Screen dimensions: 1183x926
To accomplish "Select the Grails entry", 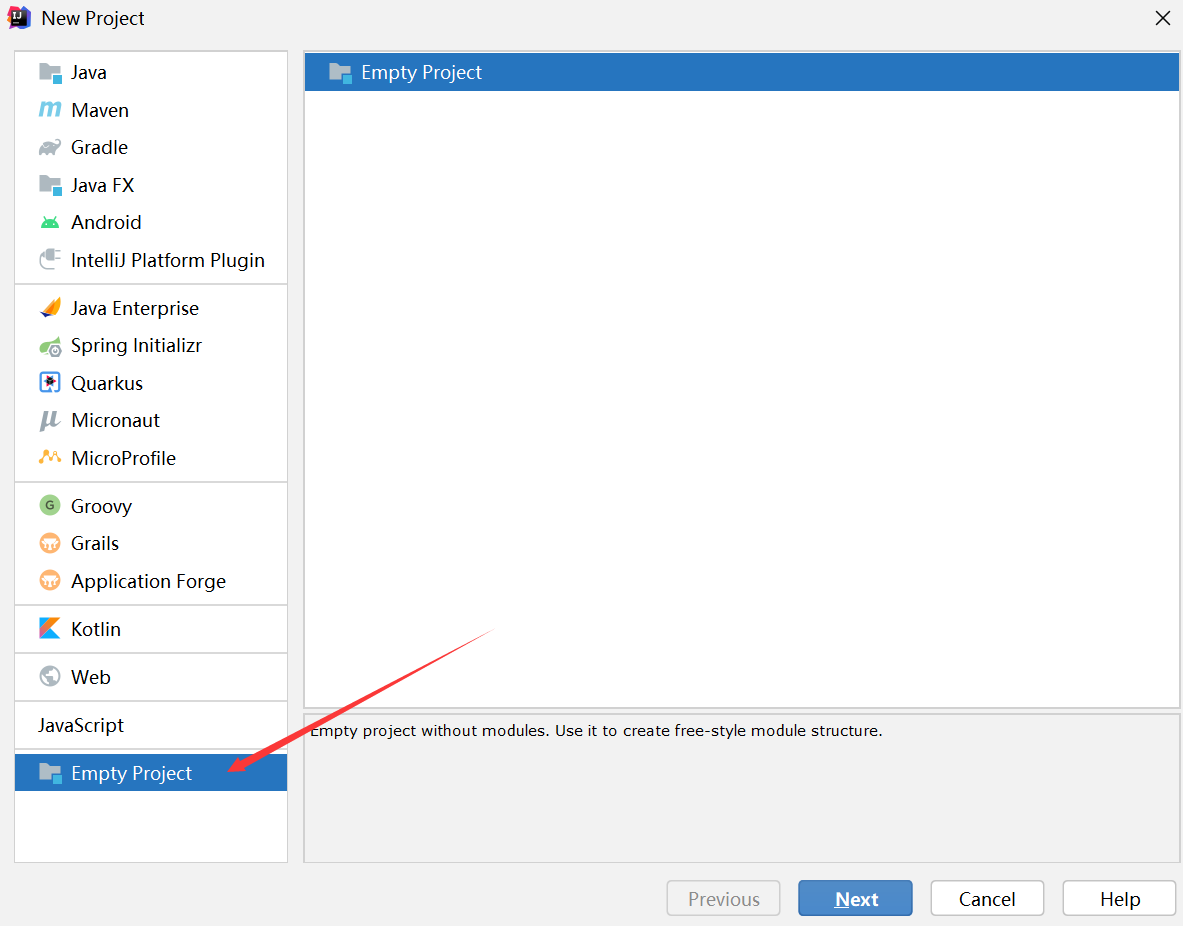I will (151, 543).
